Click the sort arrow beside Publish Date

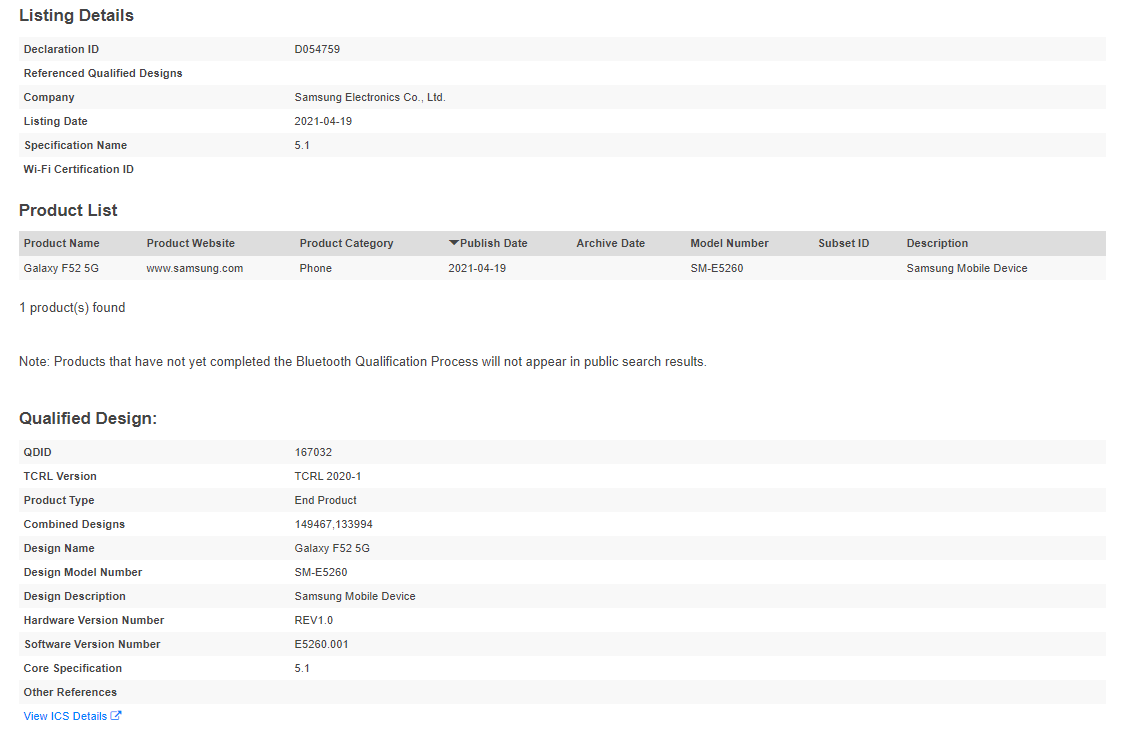(454, 243)
